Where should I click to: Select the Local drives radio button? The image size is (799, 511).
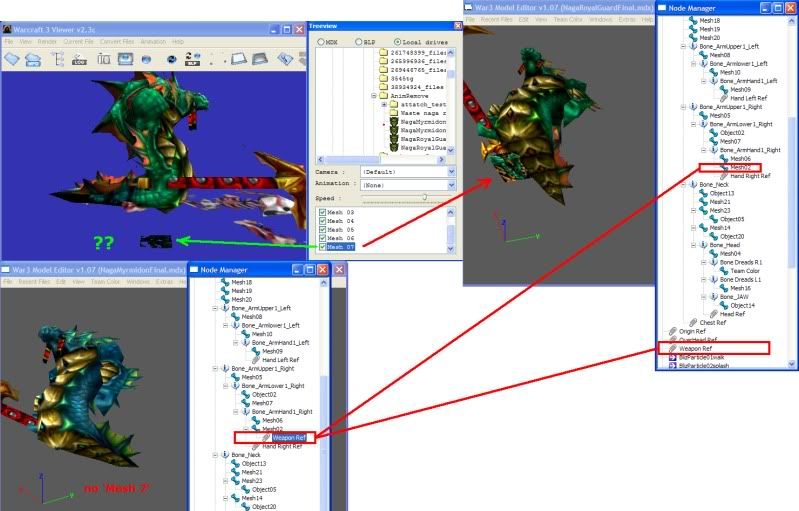397,42
